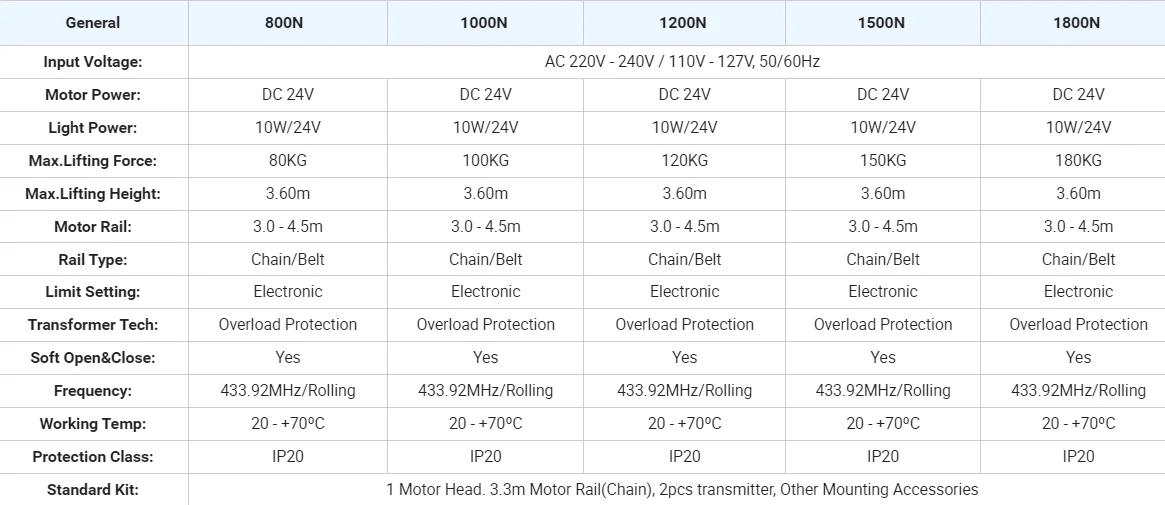Select the Standard Kit description text

coord(682,490)
